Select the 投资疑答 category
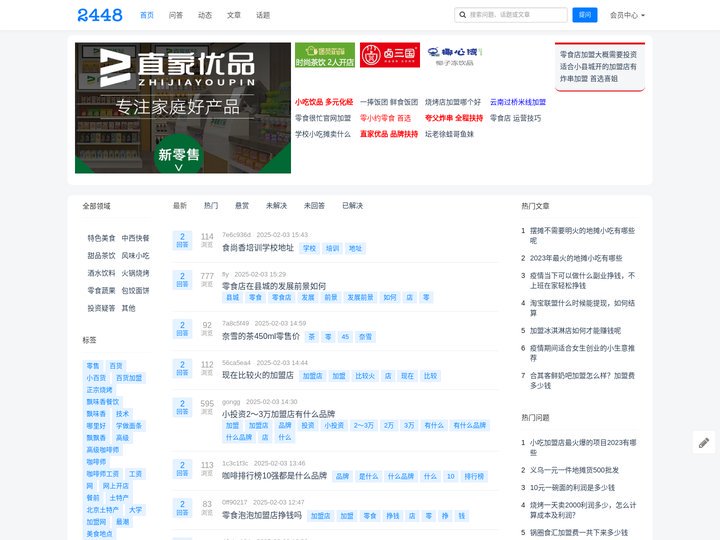This screenshot has width=720, height=540. coord(101,308)
